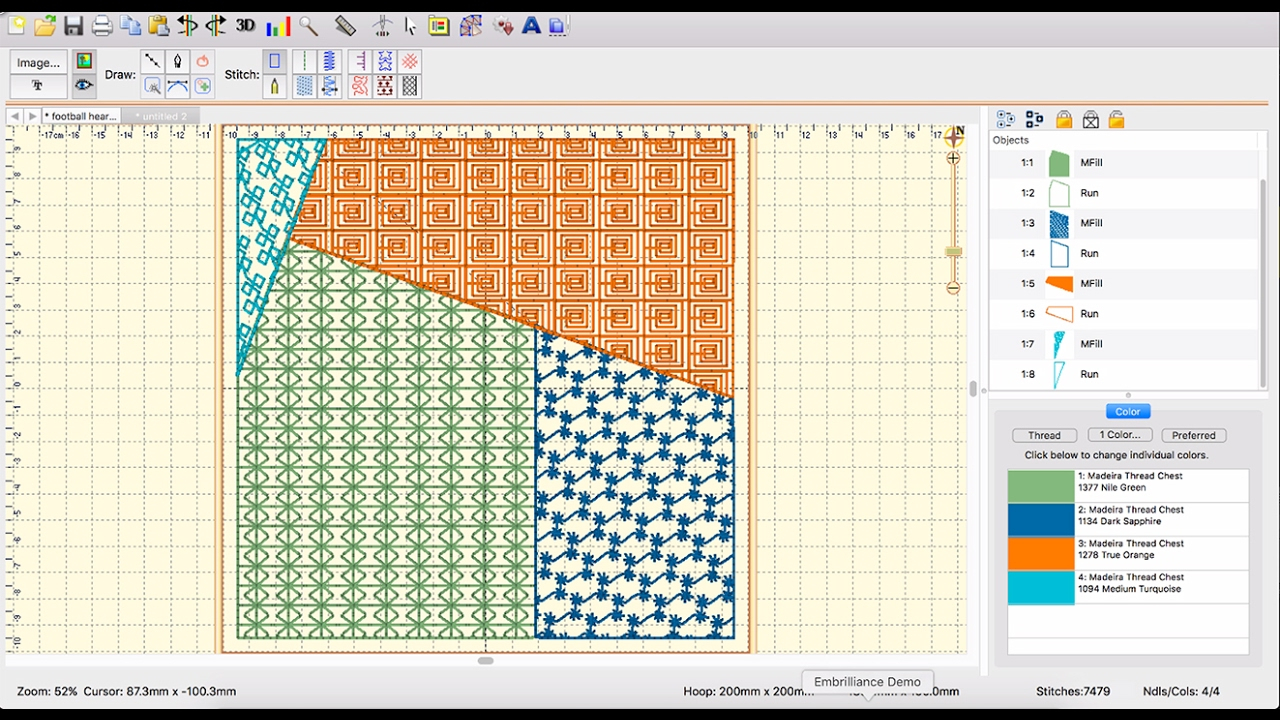Click the save floppy disk icon
Viewport: 1280px width, 720px height.
click(x=73, y=26)
